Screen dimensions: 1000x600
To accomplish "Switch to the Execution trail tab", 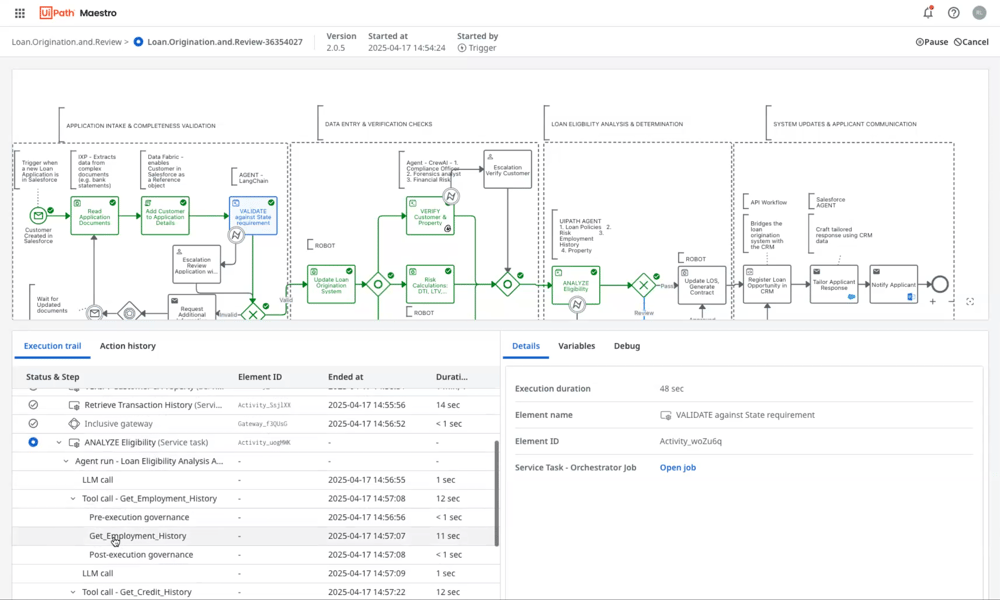I will pyautogui.click(x=52, y=346).
